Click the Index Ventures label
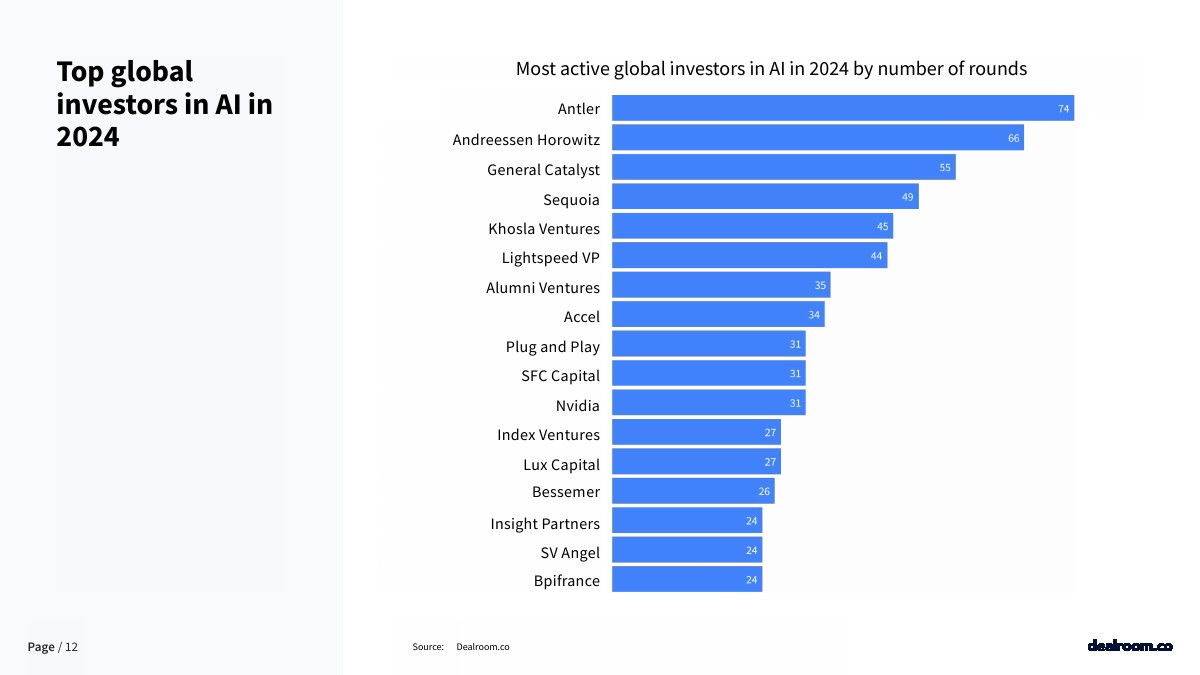Image resolution: width=1200 pixels, height=675 pixels. (x=548, y=435)
